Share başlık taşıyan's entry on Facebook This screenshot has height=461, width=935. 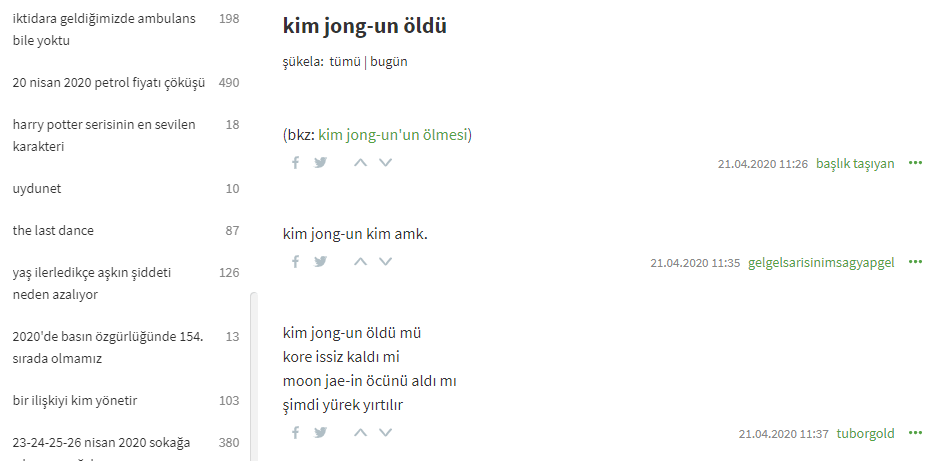tap(295, 162)
